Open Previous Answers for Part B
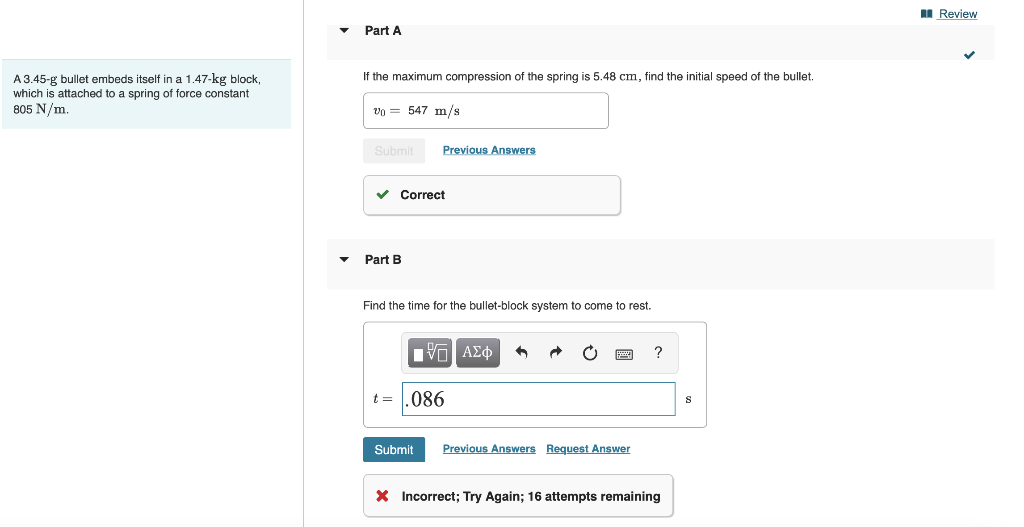Image resolution: width=1024 pixels, height=527 pixels. (x=489, y=449)
